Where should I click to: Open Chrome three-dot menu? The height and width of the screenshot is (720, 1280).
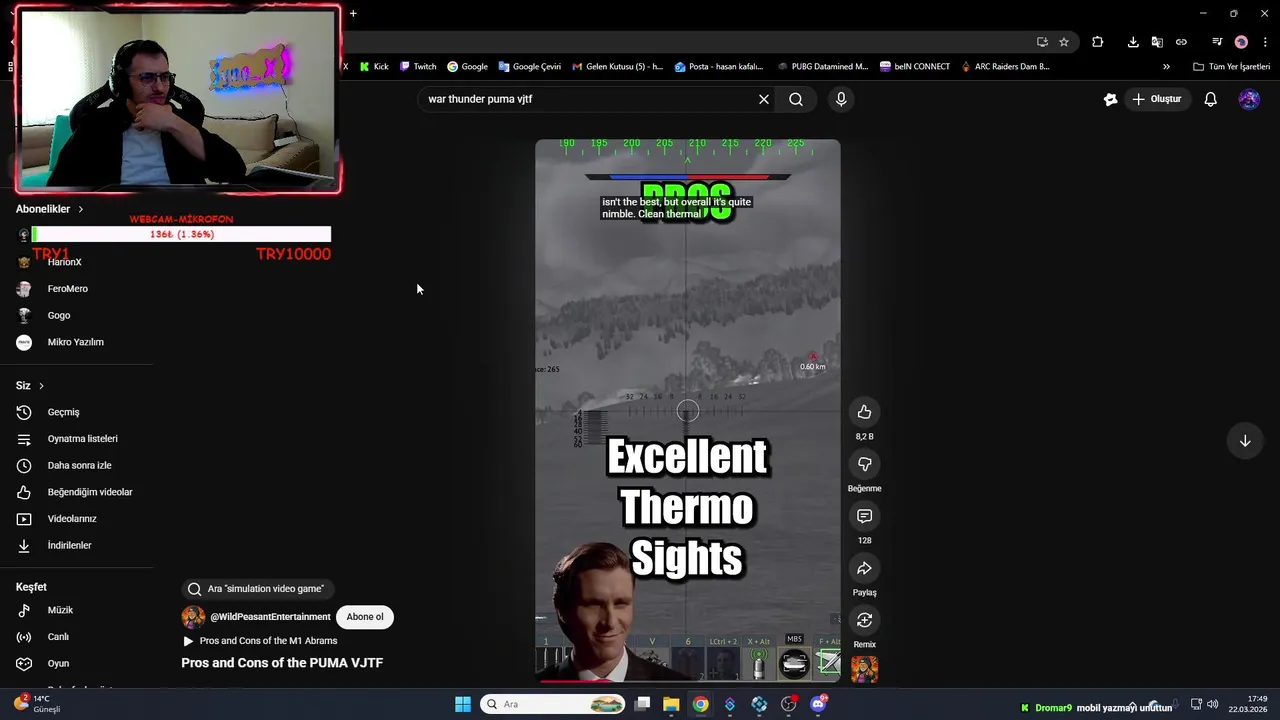(1265, 42)
